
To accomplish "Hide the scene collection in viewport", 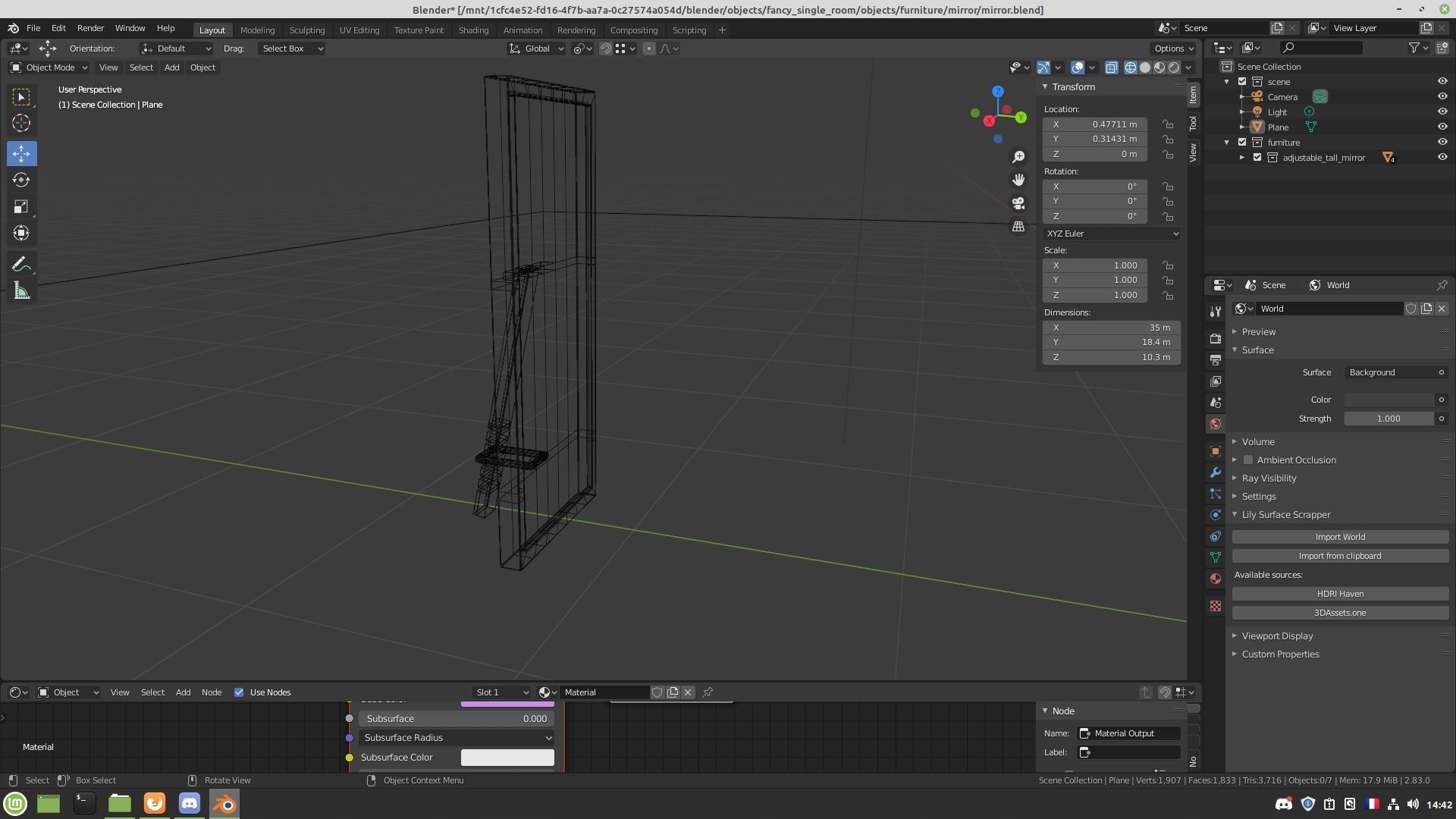I will point(1442,82).
